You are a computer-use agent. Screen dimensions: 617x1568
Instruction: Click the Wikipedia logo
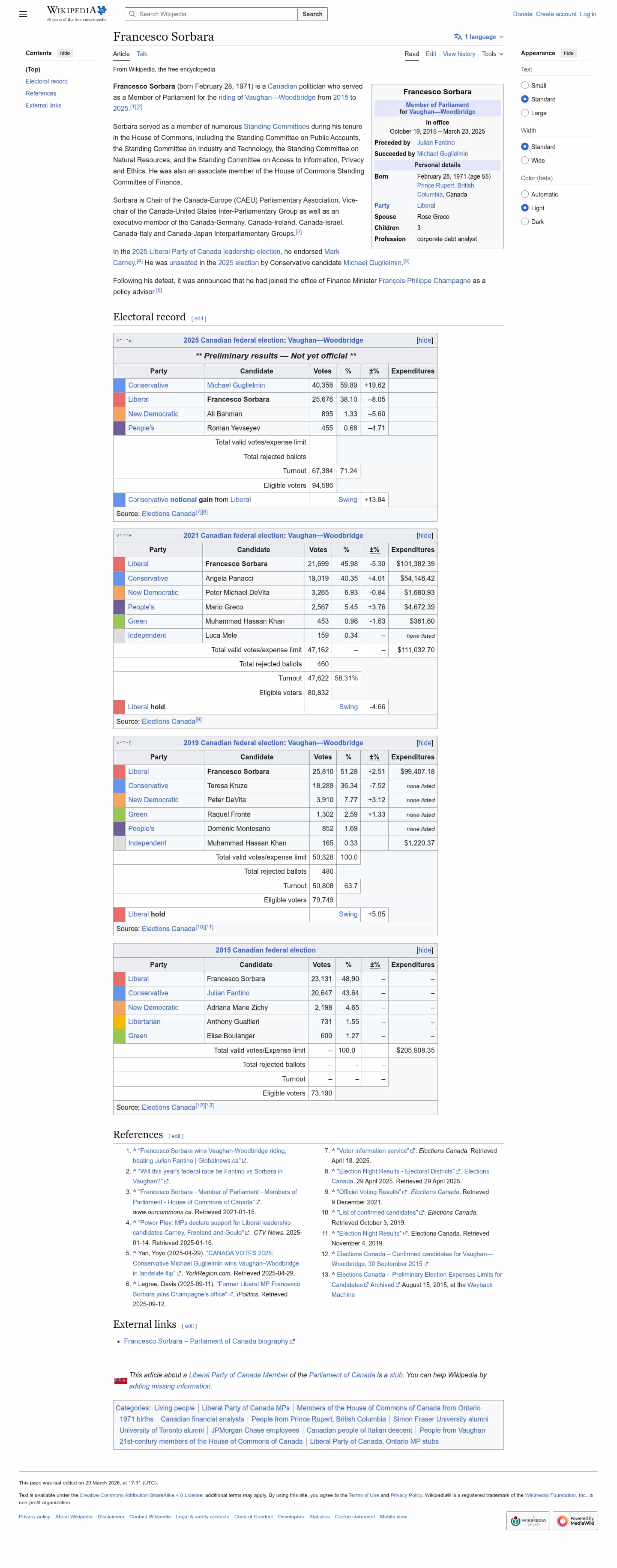[x=76, y=13]
